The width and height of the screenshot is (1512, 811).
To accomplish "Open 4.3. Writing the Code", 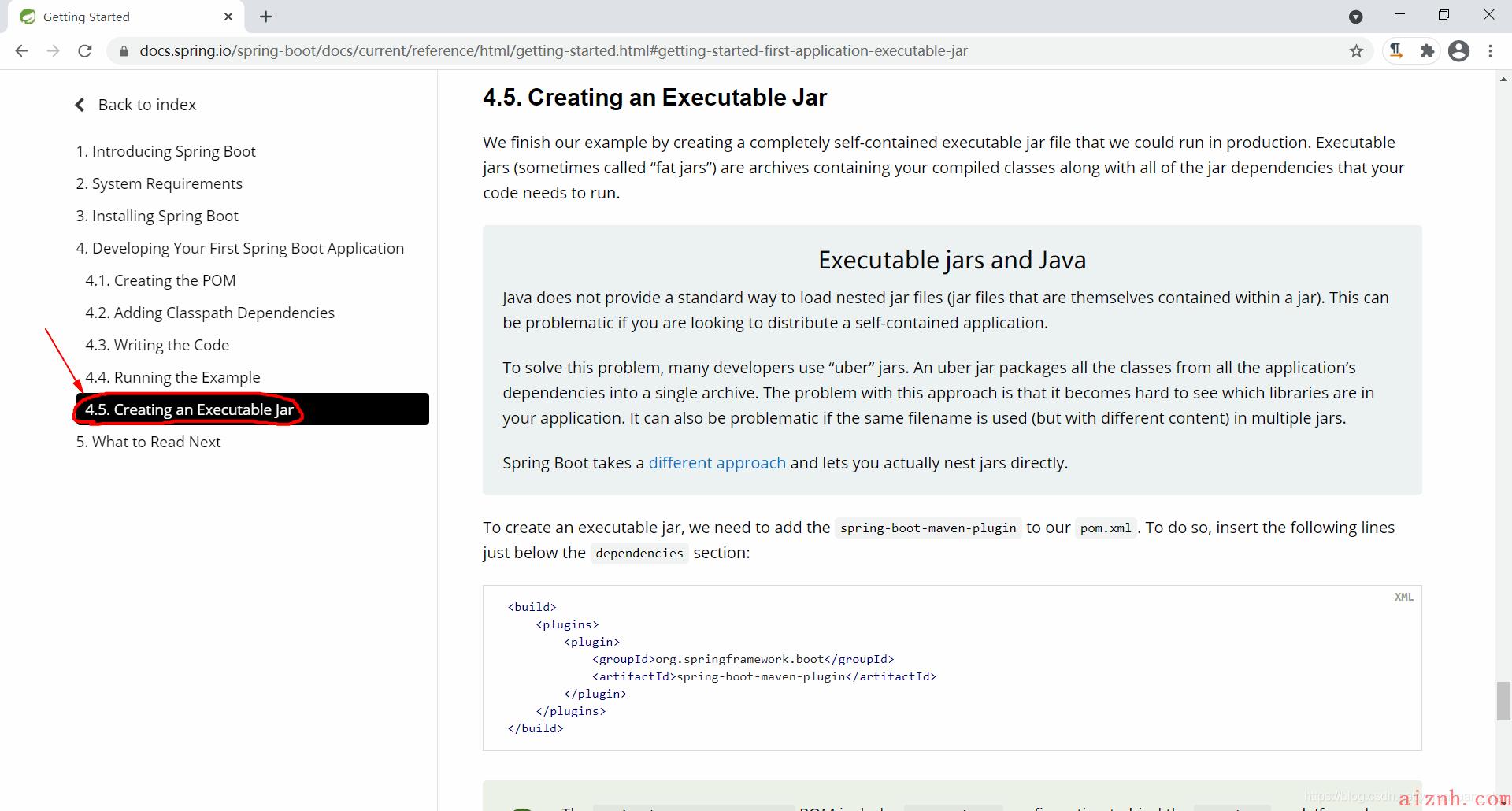I will pos(157,345).
